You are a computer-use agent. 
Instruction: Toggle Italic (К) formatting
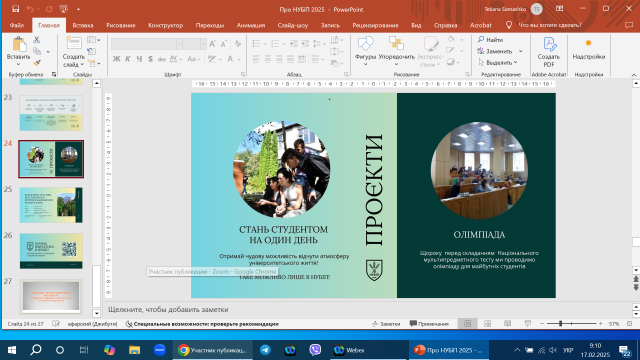(128, 59)
